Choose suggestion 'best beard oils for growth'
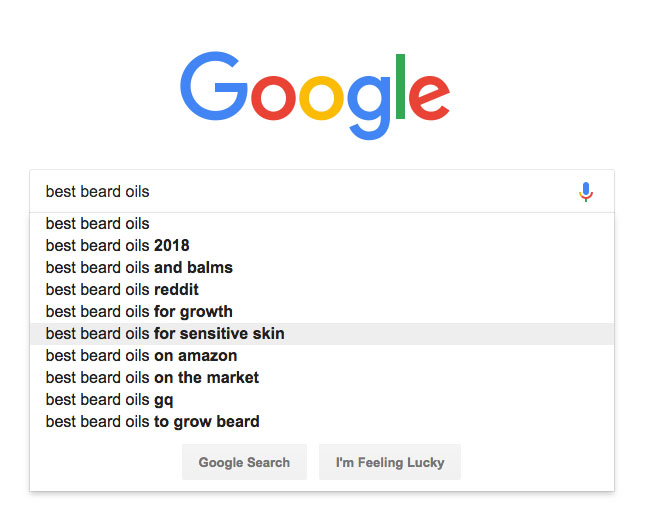Screen dimensions: 645x508 pyautogui.click(x=322, y=312)
